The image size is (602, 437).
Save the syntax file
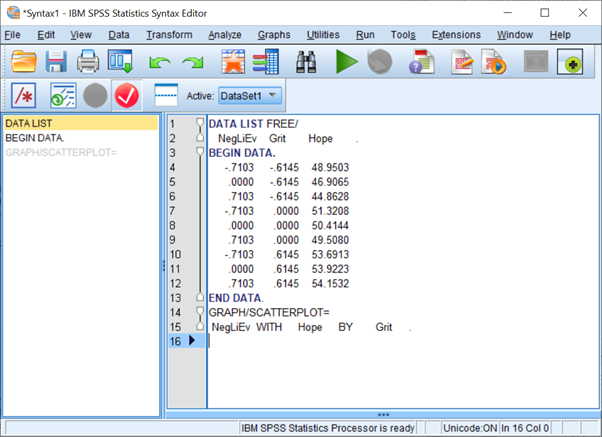[56, 63]
